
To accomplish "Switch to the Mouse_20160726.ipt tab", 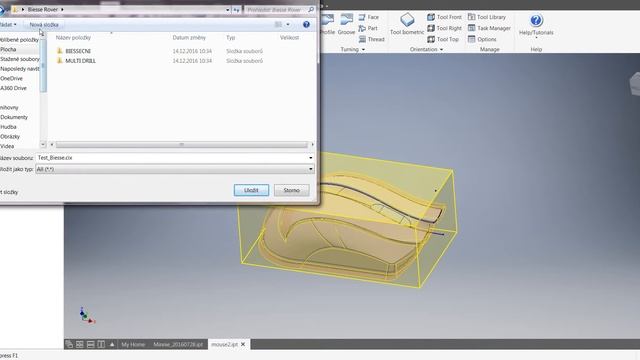I will [x=178, y=344].
